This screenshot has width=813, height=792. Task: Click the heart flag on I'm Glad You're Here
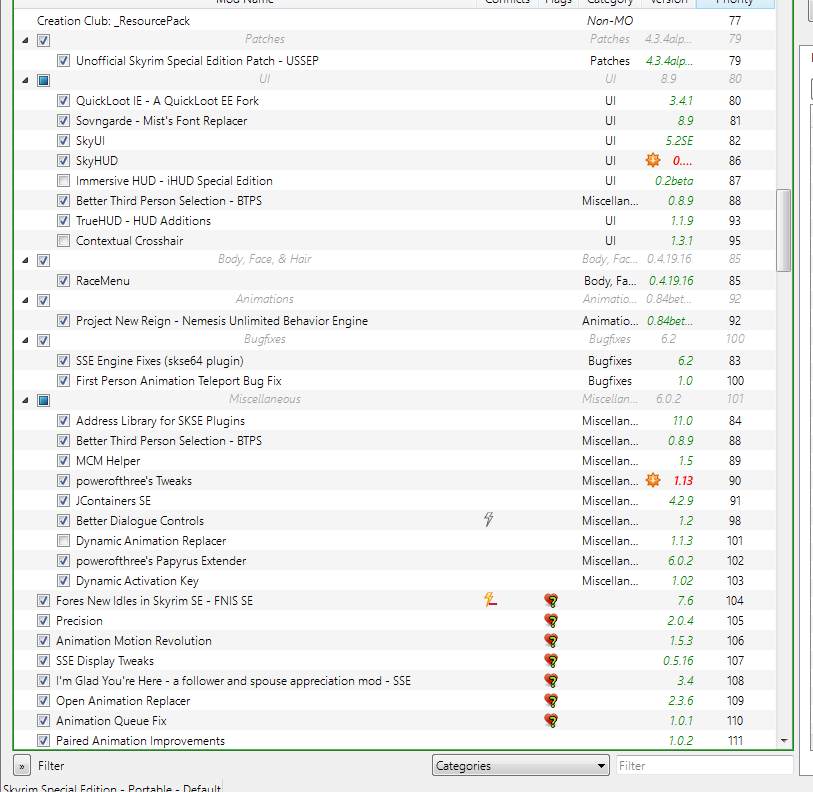(551, 680)
